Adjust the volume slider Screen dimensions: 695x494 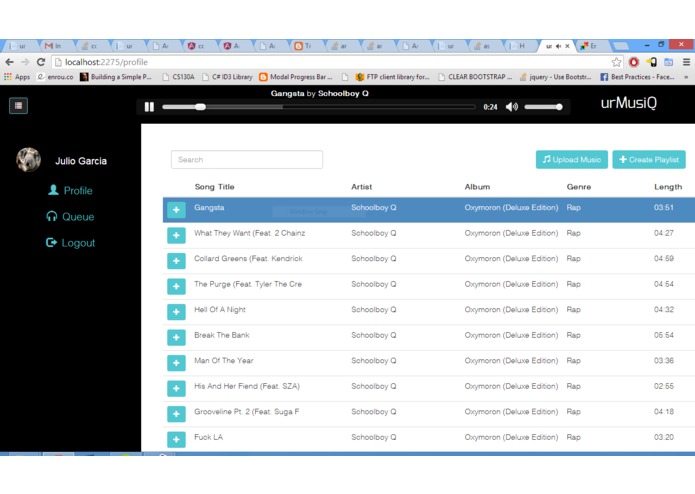tap(543, 107)
